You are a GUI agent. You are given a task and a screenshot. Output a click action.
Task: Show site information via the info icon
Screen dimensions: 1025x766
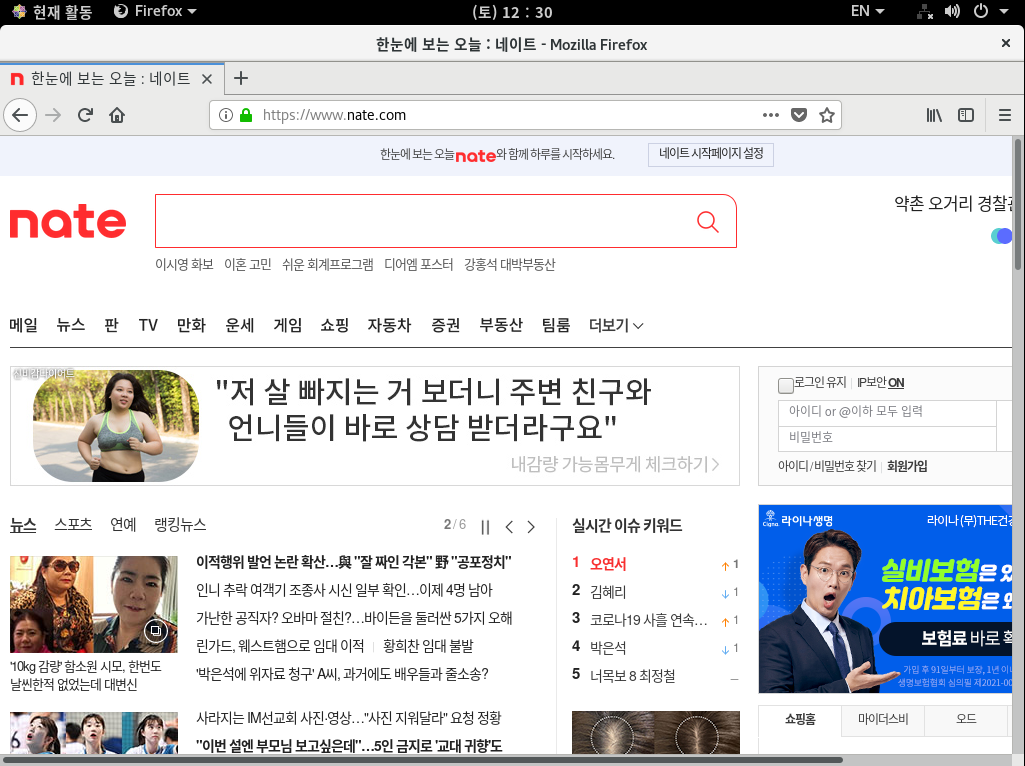click(226, 115)
